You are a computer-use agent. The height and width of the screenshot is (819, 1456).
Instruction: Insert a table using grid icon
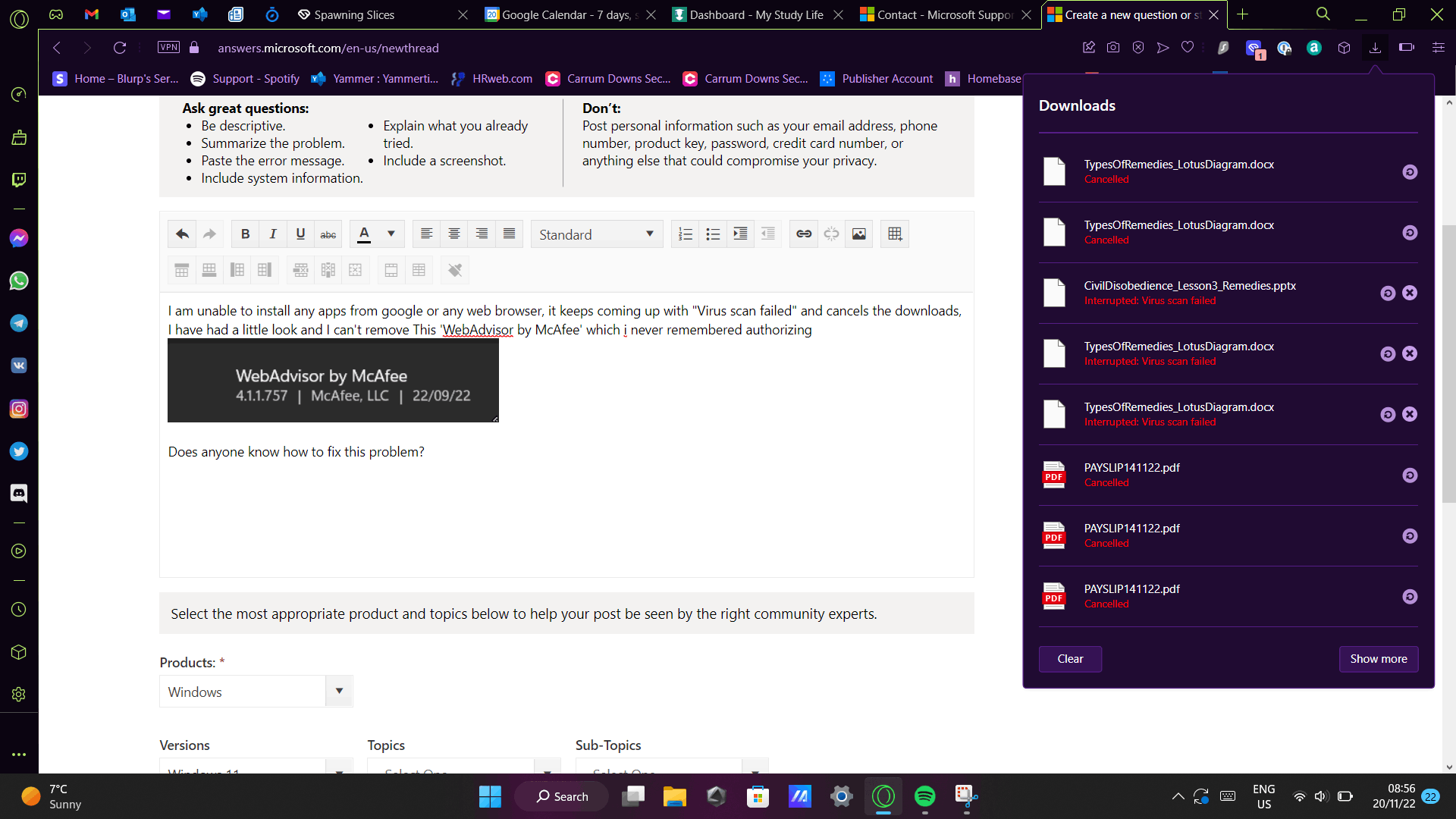tap(895, 234)
